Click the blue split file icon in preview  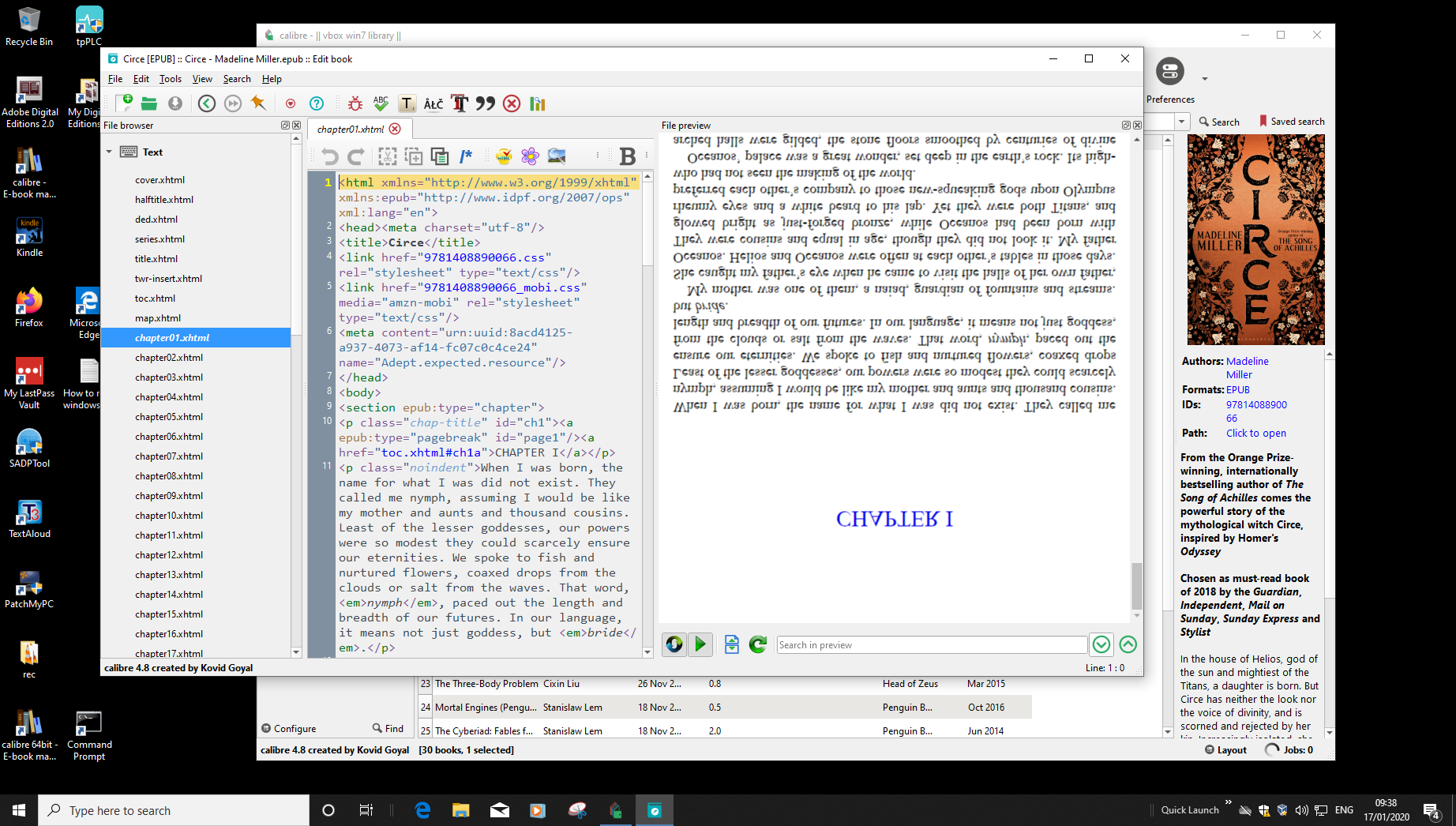[732, 644]
